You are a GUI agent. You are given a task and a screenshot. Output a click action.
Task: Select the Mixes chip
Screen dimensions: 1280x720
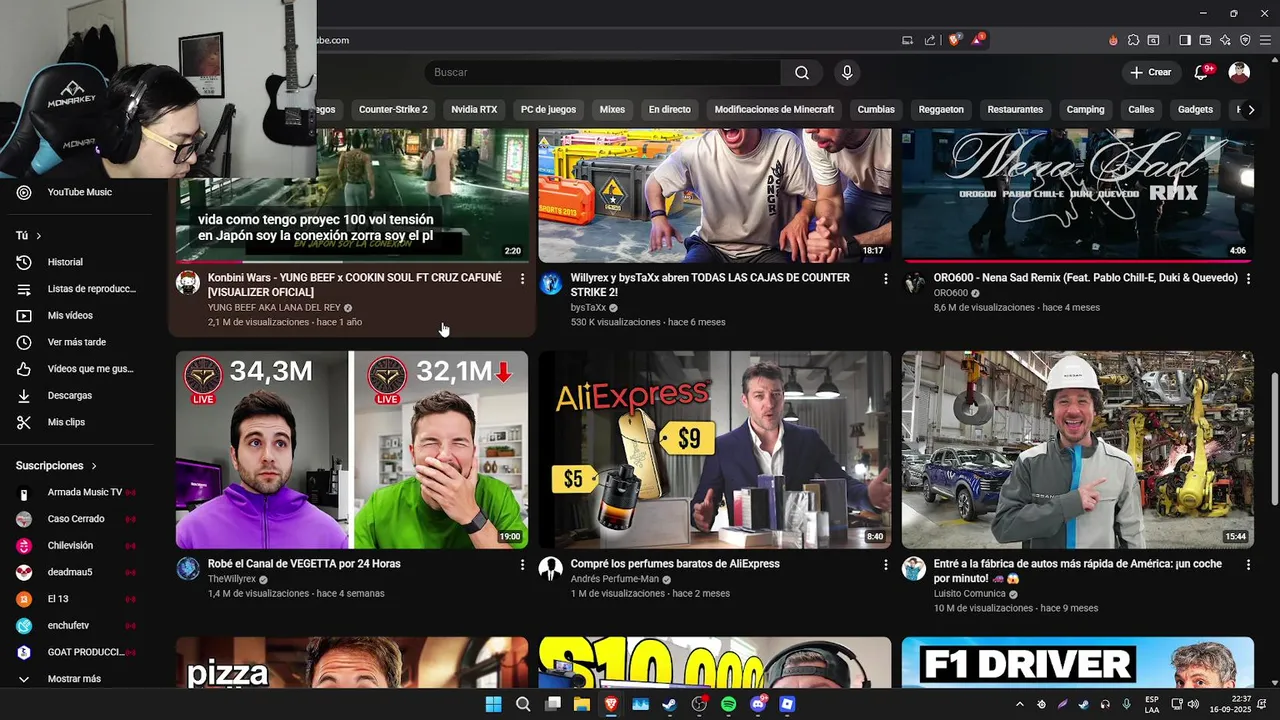(612, 109)
